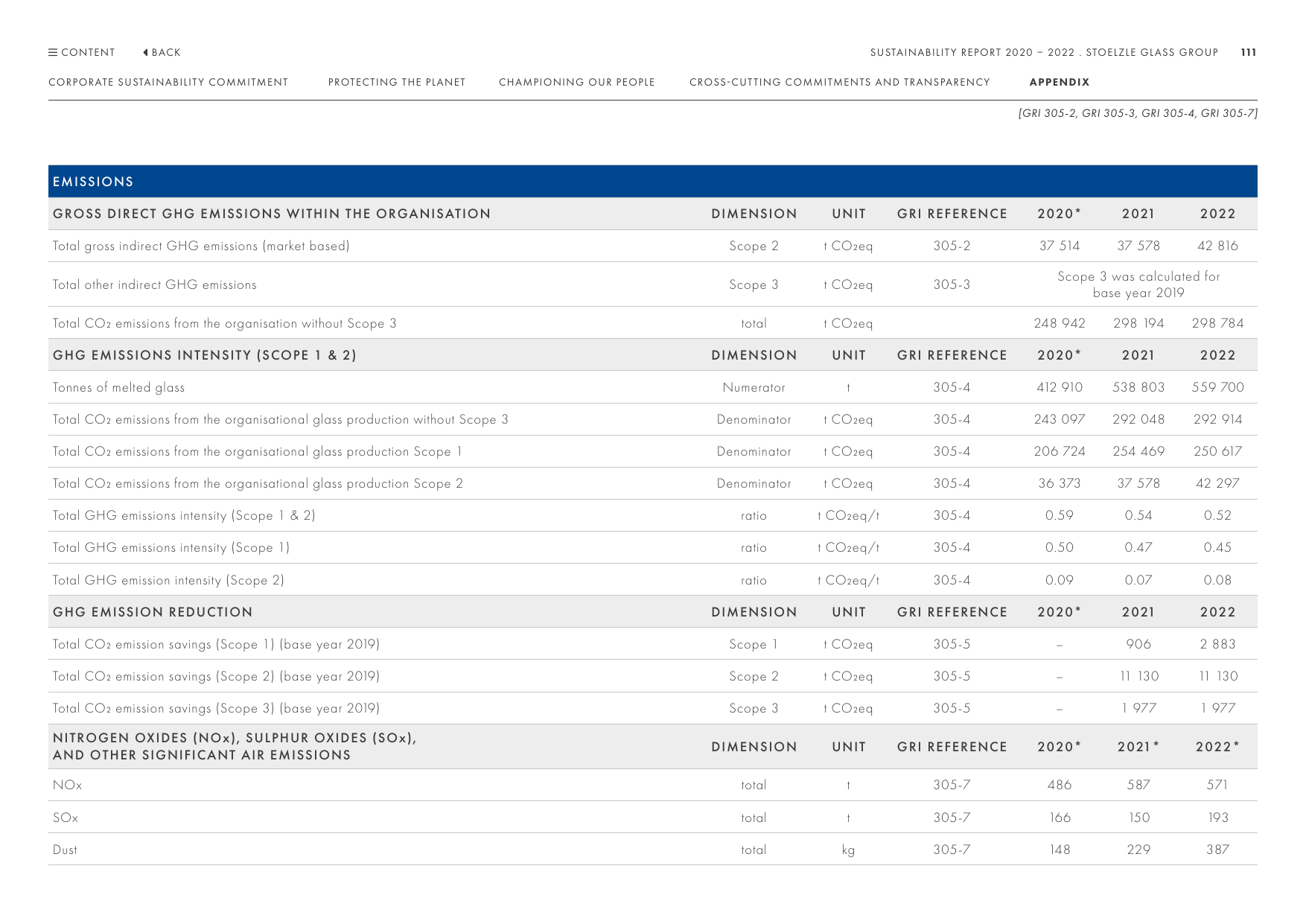
Task: Select the value 559 700
Action: [1217, 387]
